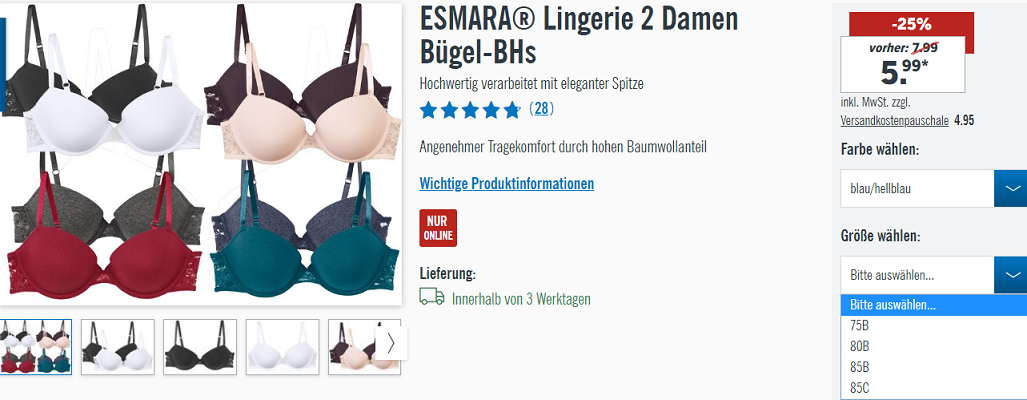Select the 'Bitte auswählen...' highlighted option
The width and height of the screenshot is (1027, 400).
click(x=934, y=305)
